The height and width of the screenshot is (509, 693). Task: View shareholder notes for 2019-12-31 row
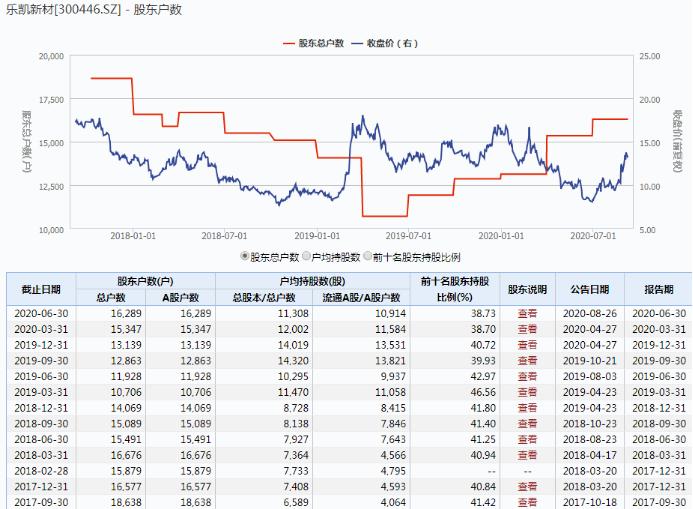click(527, 344)
